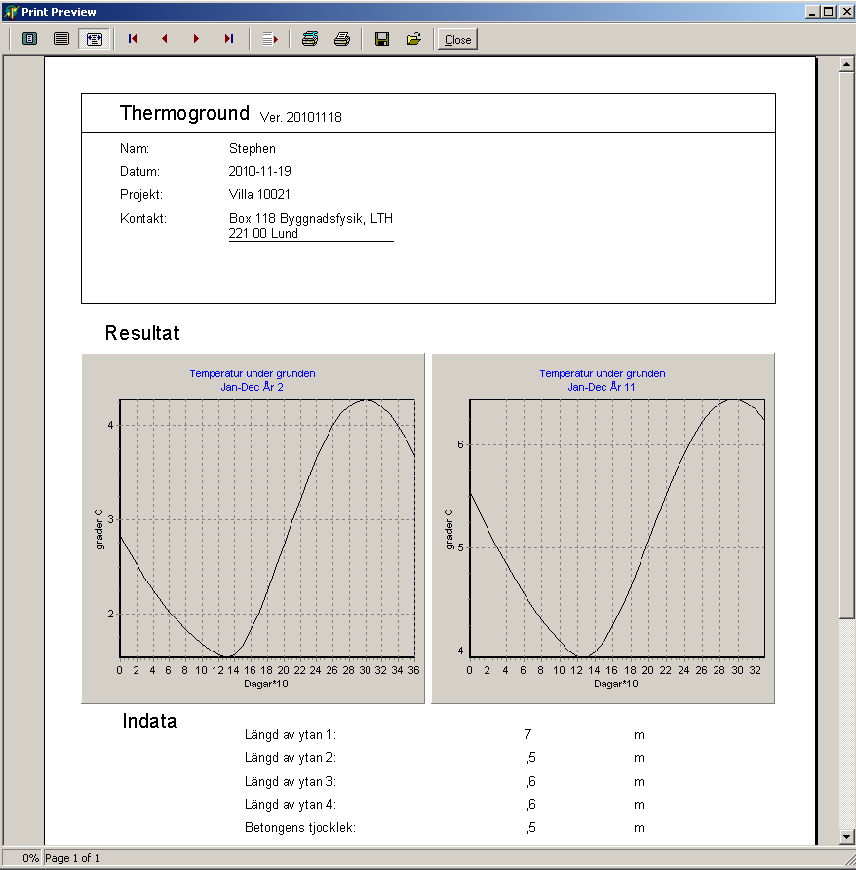Image resolution: width=856 pixels, height=870 pixels.
Task: Click the 'Kontakt:' field label
Action: point(143,218)
